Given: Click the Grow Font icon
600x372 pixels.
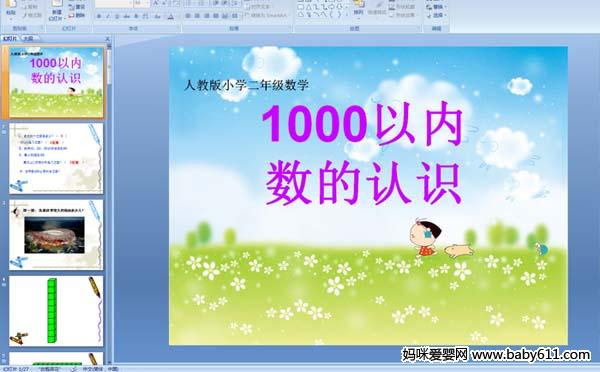Looking at the screenshot, I should tap(156, 3).
